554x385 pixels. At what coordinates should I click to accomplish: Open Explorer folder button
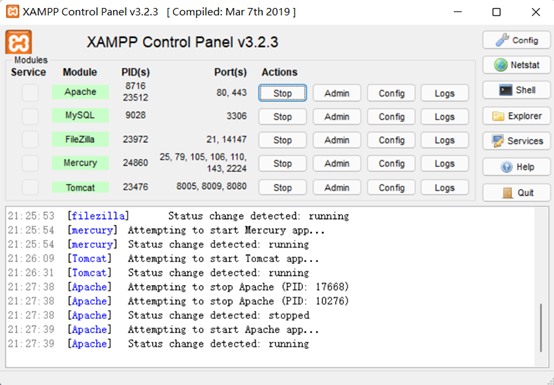tap(516, 116)
